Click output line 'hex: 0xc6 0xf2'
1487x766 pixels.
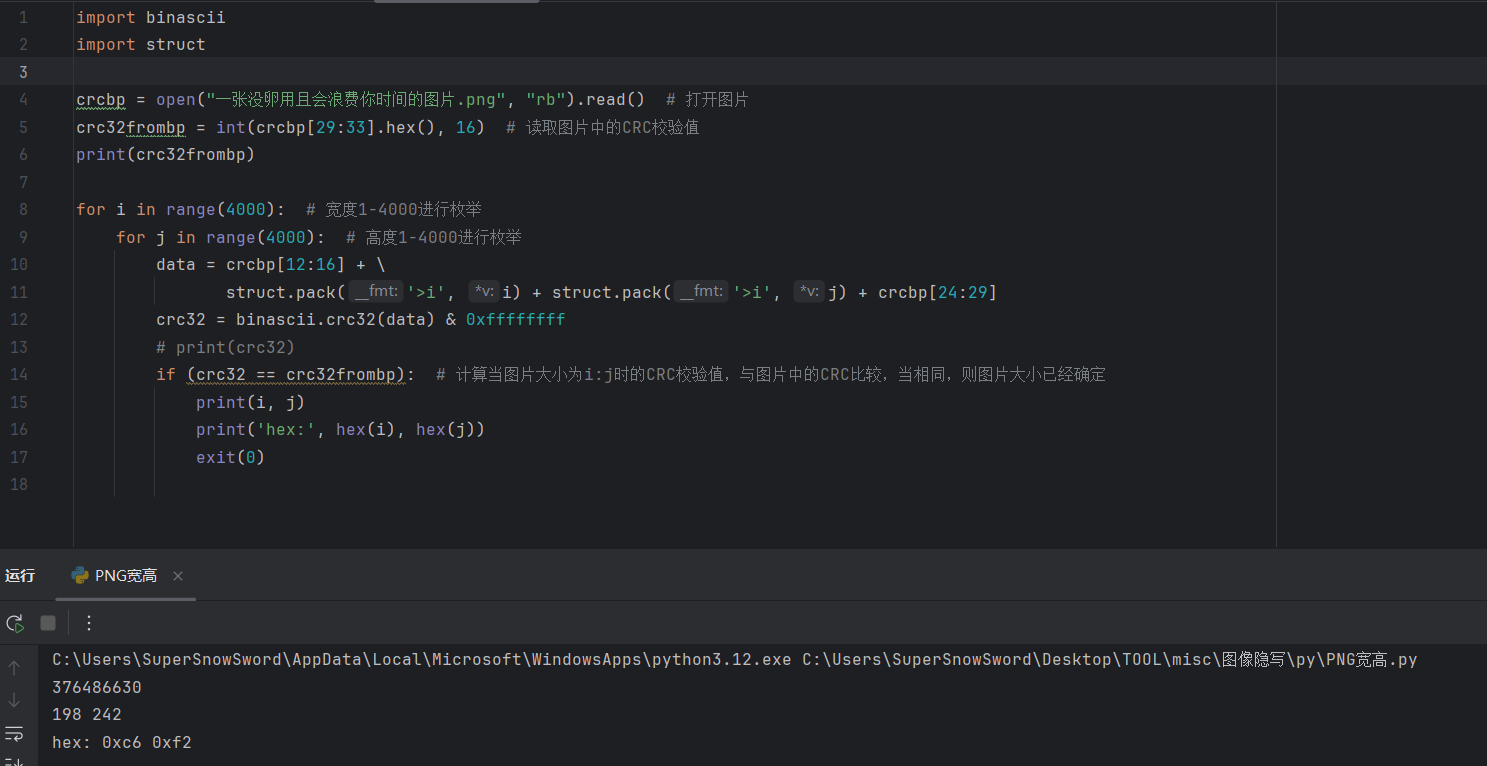(x=122, y=743)
